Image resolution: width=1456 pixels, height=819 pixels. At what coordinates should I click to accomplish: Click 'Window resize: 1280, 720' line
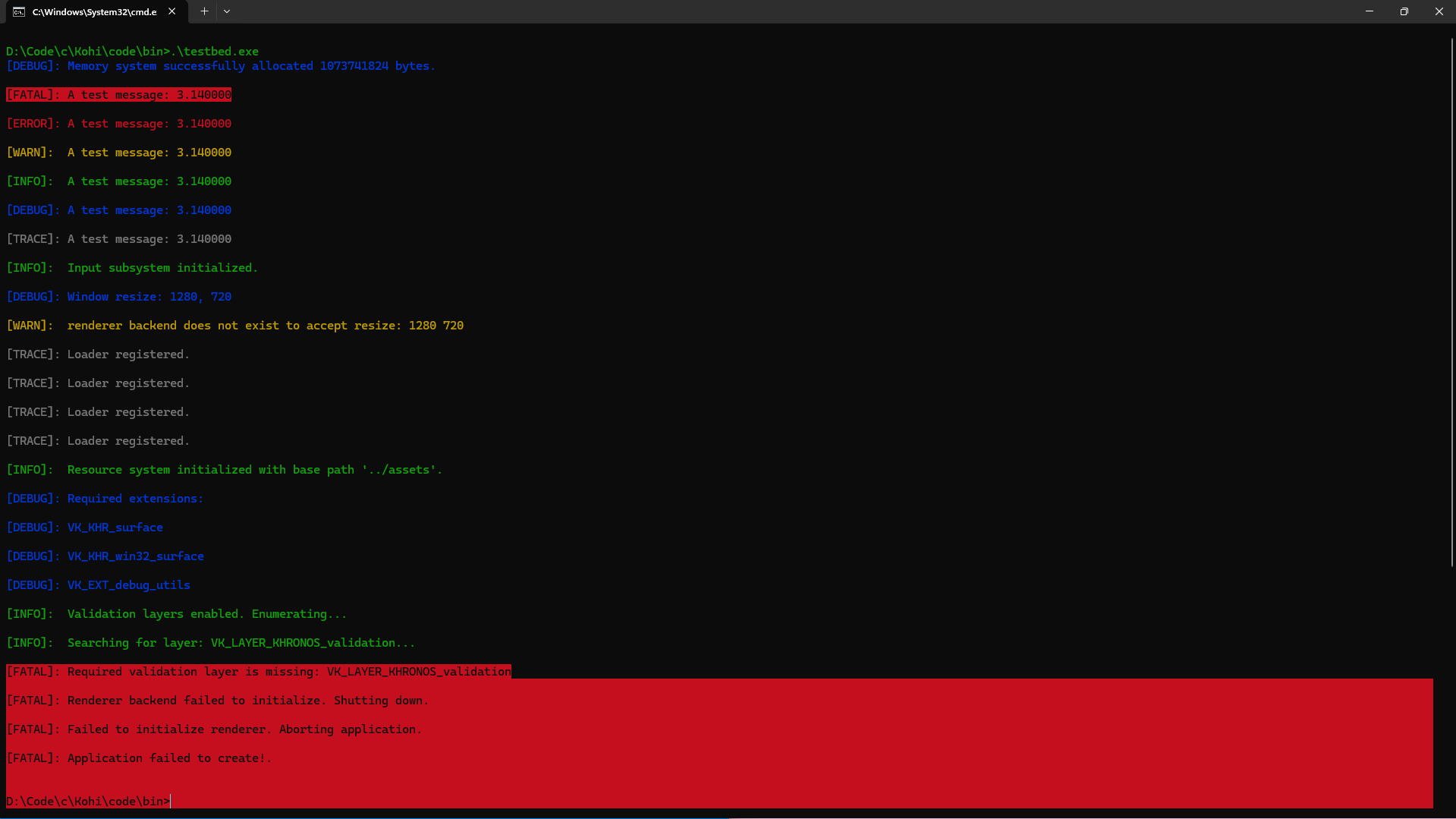coord(119,297)
